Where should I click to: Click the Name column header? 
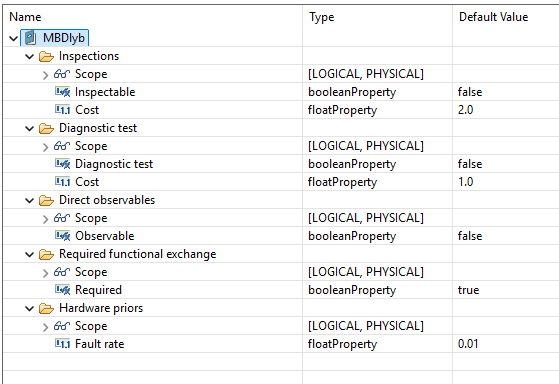(x=153, y=17)
